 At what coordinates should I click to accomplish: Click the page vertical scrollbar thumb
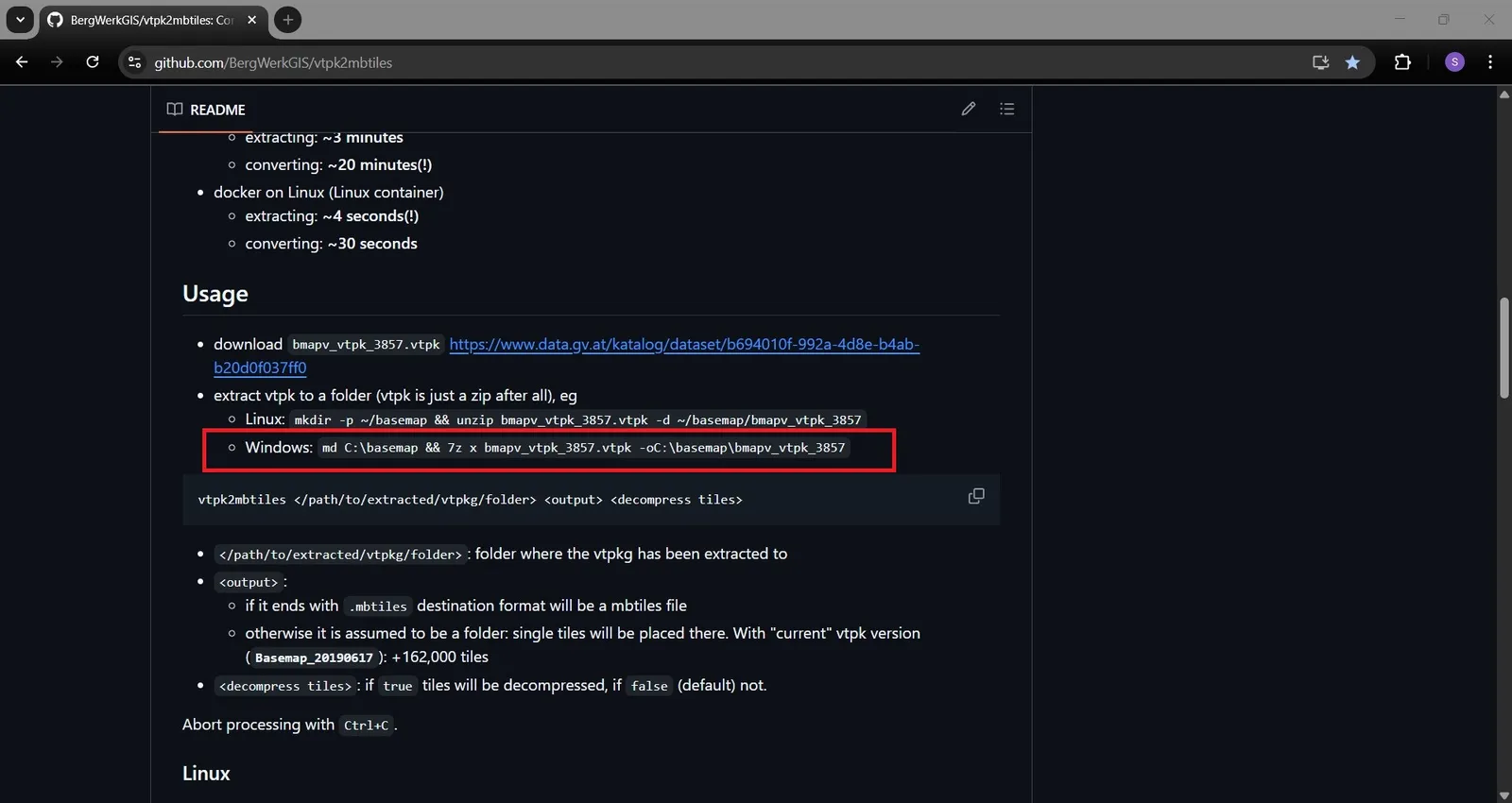tap(1503, 348)
